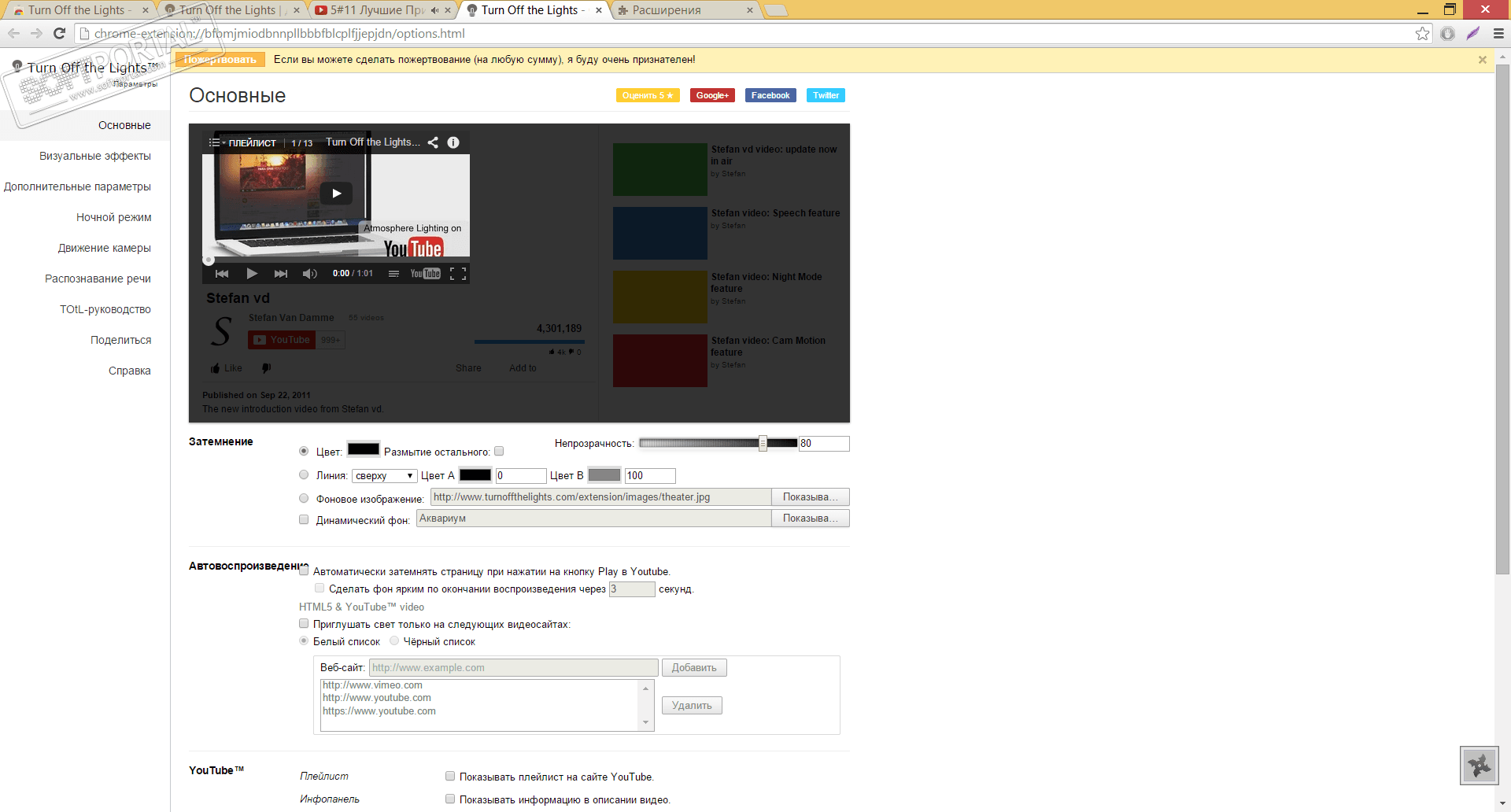1511x812 pixels.
Task: Open the player settings lines icon
Action: coord(393,274)
